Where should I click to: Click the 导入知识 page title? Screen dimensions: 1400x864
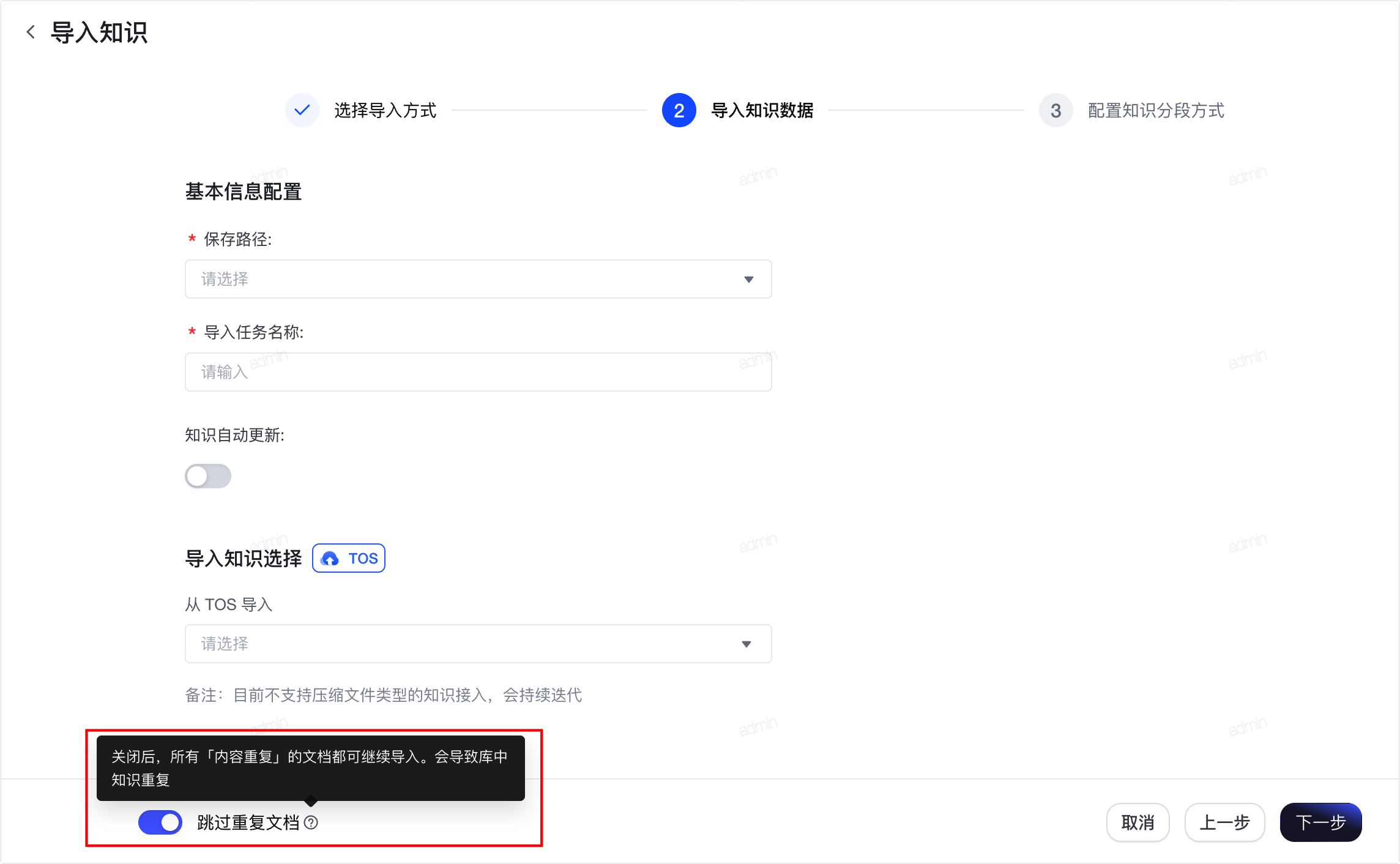(99, 32)
